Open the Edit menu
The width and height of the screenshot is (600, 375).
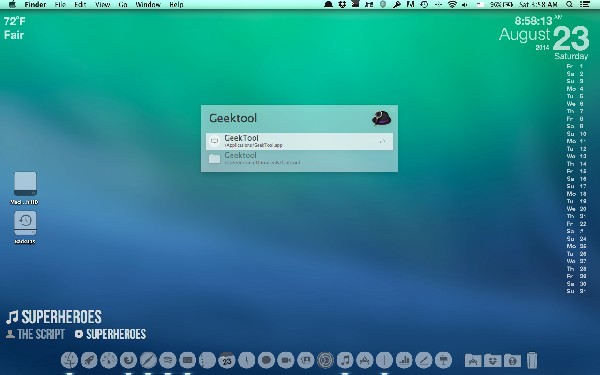point(80,5)
